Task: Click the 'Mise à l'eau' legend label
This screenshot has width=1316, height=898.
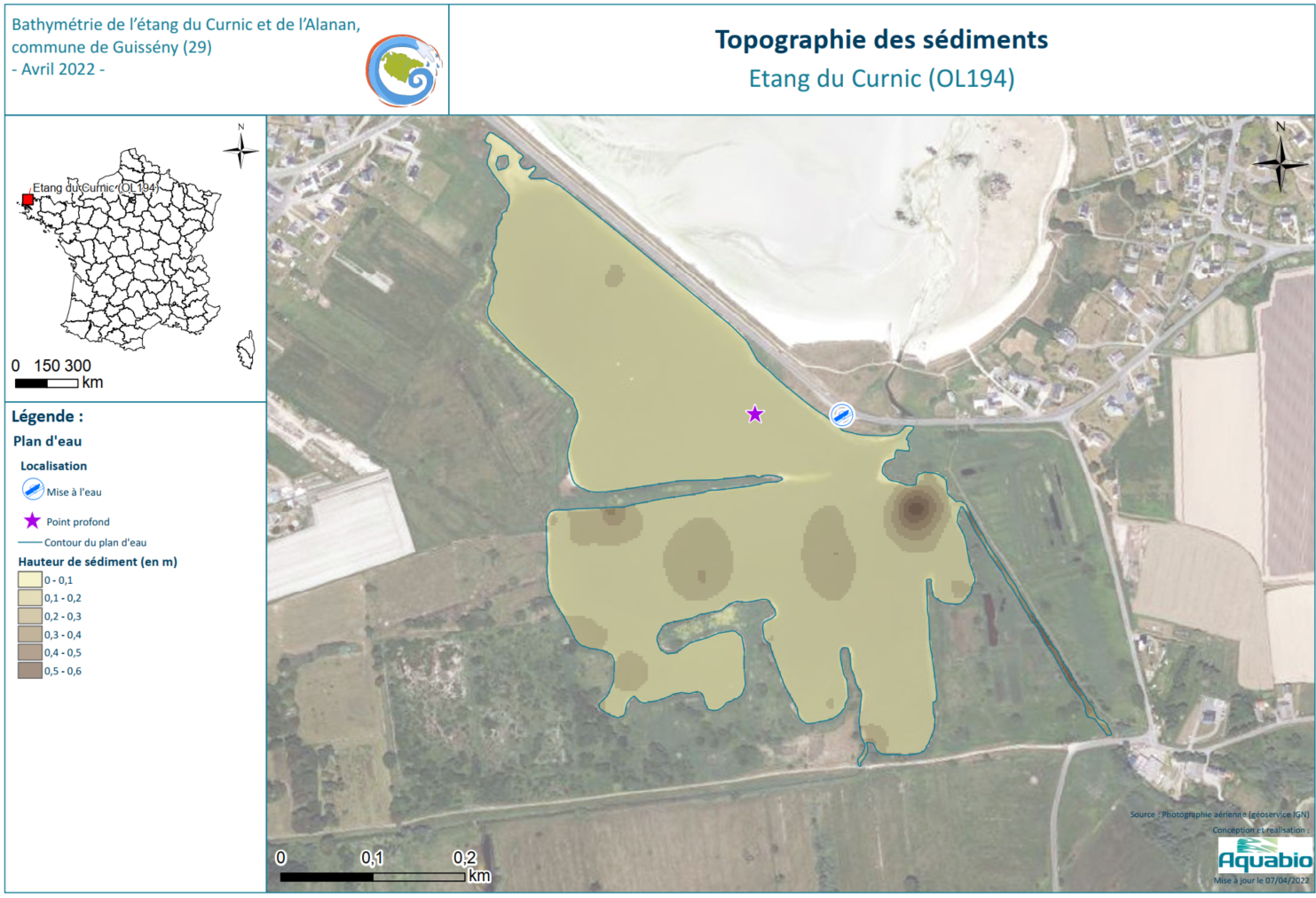Action: click(x=75, y=492)
